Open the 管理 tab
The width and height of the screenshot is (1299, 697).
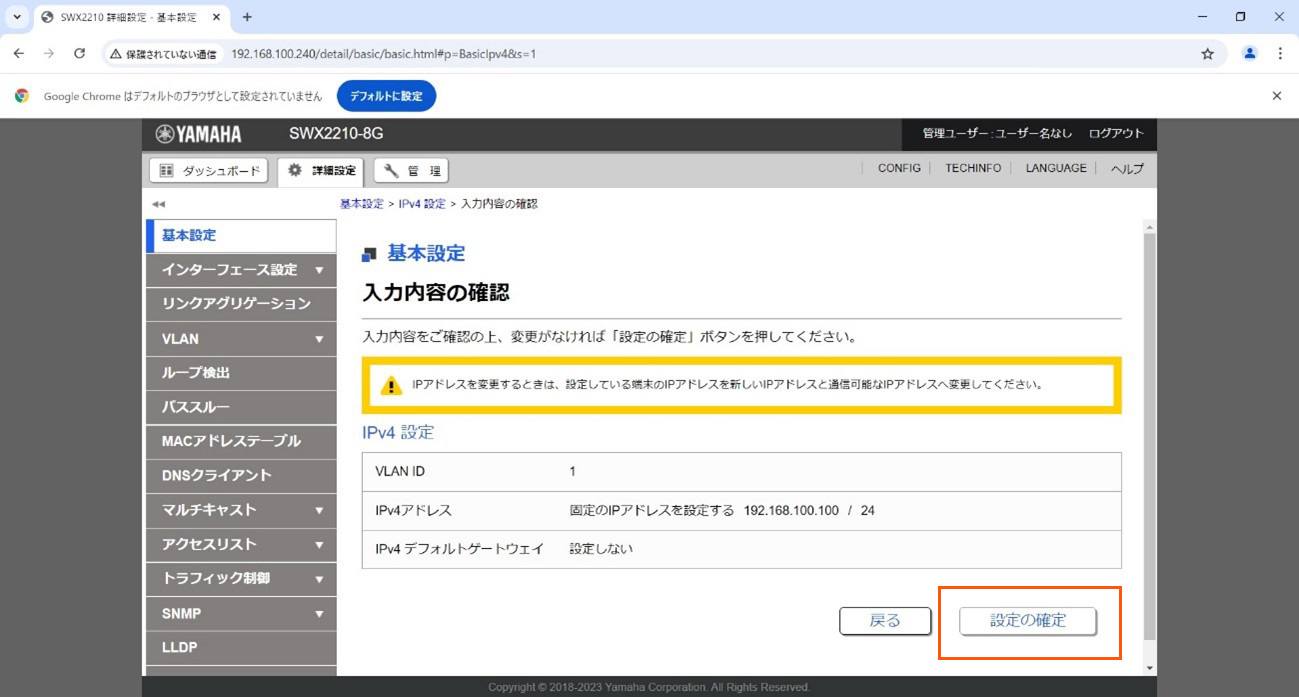tap(411, 171)
